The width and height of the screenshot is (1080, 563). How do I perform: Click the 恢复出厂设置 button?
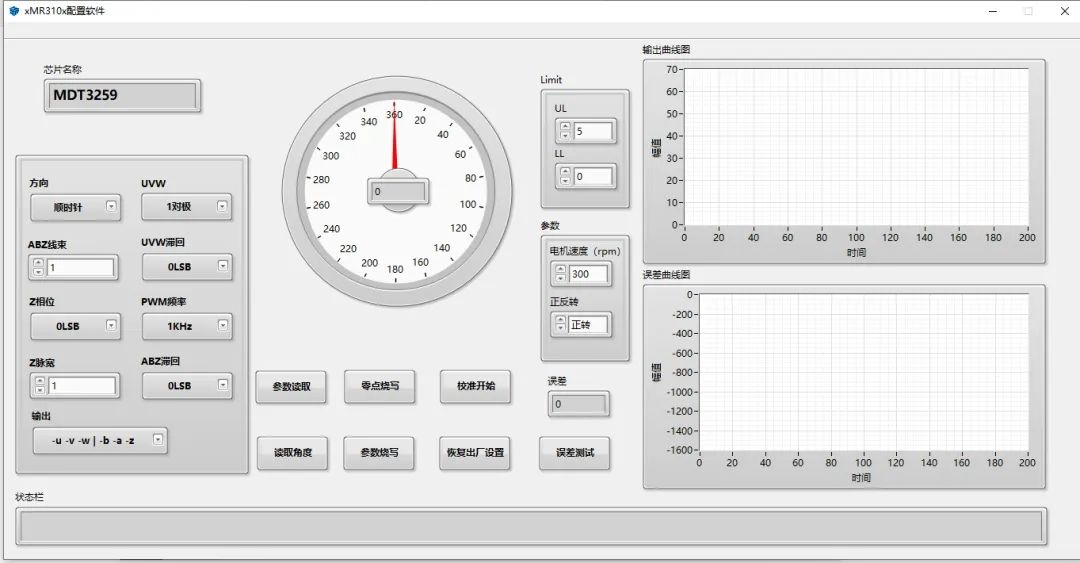pos(475,452)
